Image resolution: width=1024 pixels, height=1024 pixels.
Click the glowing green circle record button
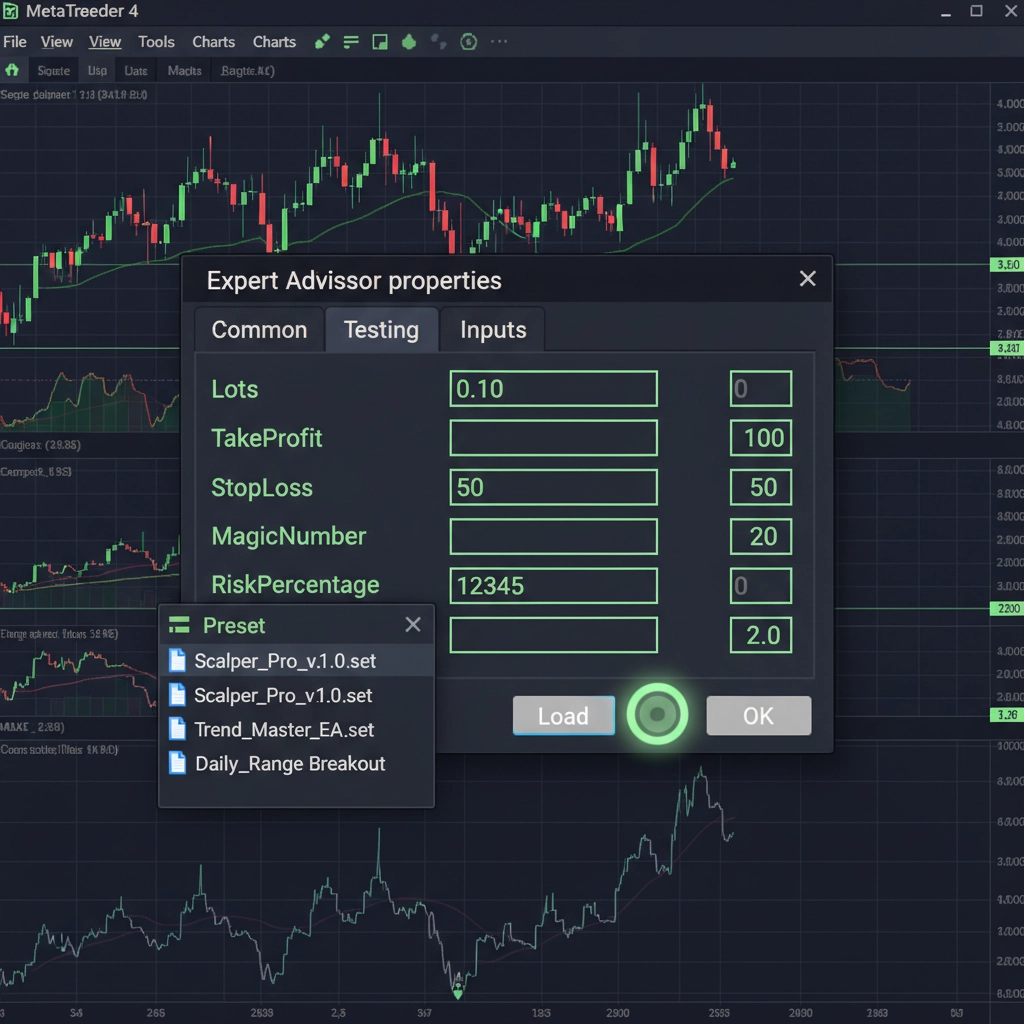[657, 715]
